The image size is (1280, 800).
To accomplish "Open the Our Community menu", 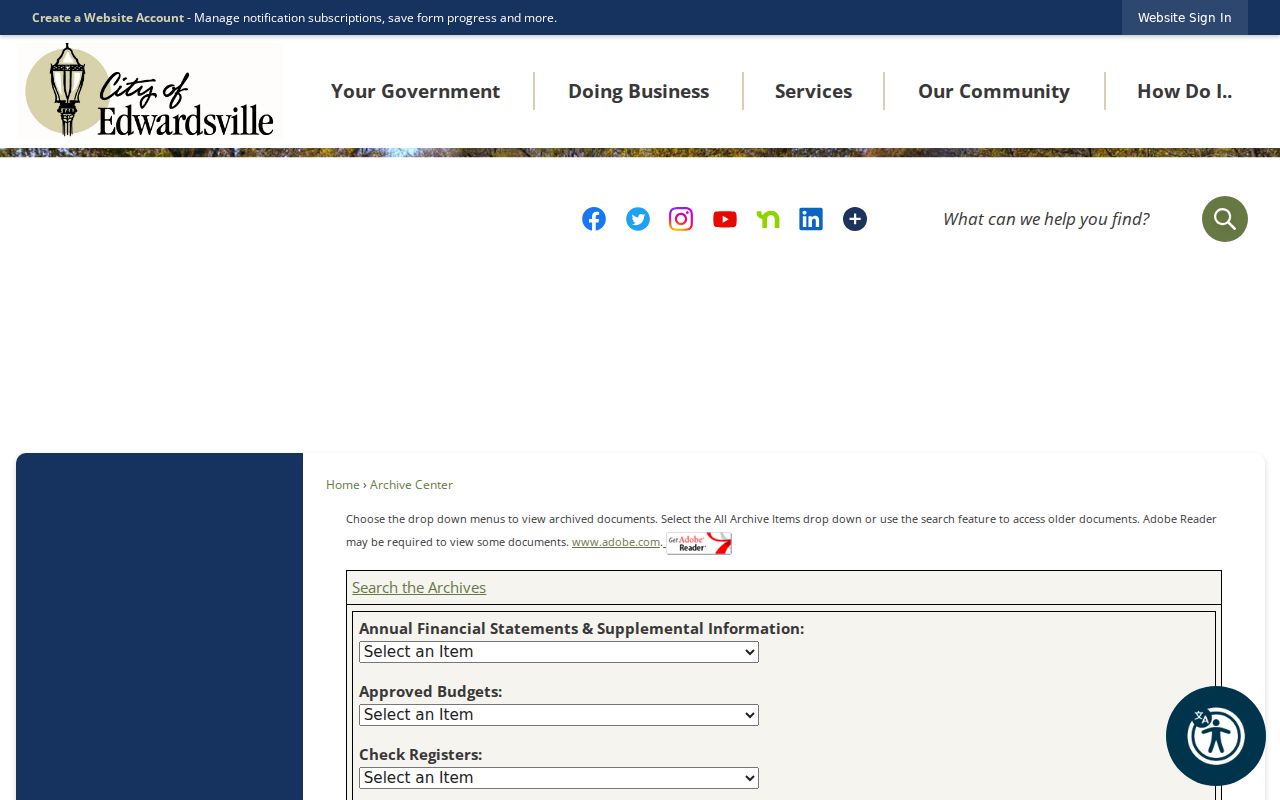I will pos(994,91).
